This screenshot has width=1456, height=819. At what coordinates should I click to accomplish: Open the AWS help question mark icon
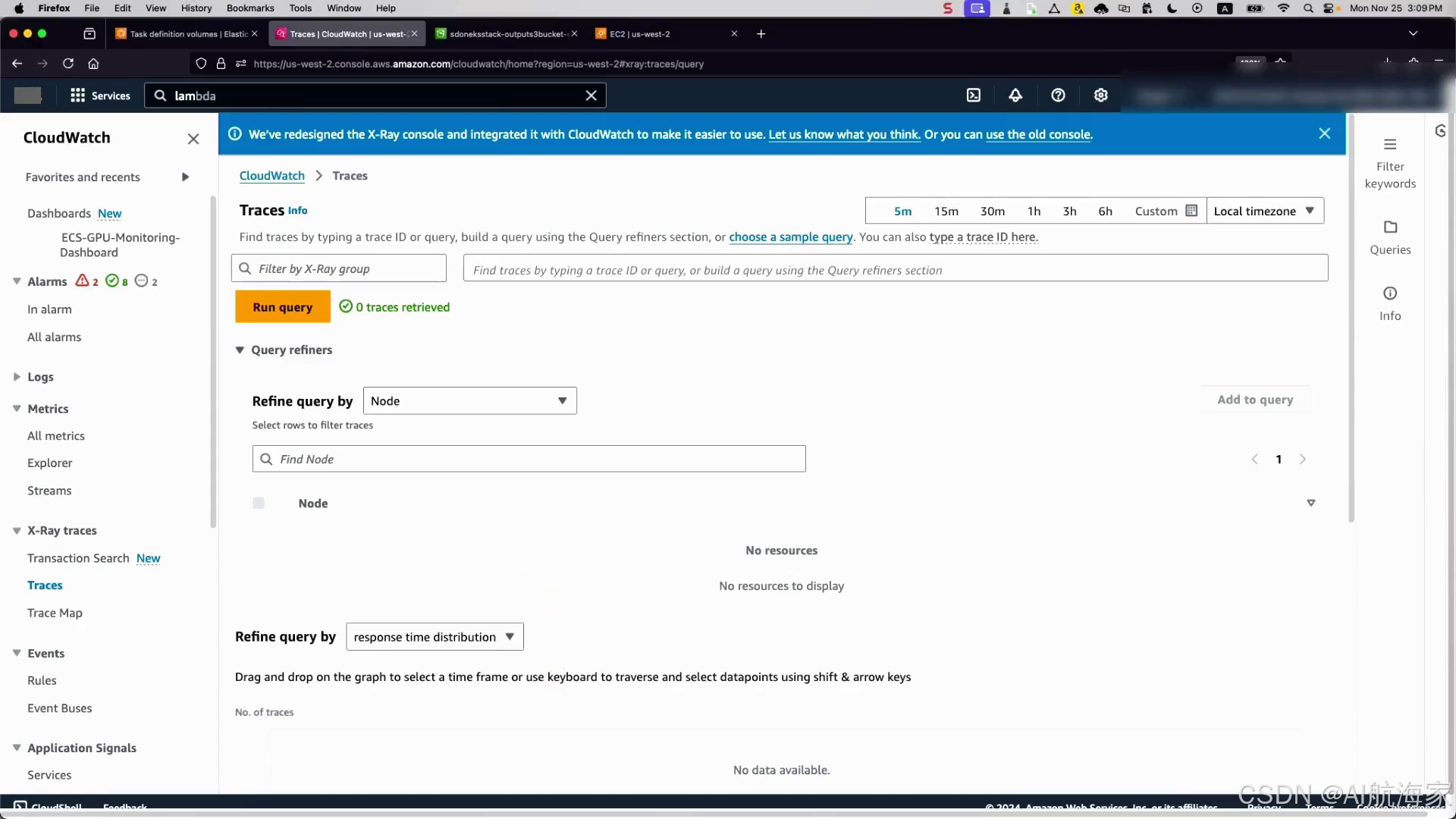[1058, 96]
